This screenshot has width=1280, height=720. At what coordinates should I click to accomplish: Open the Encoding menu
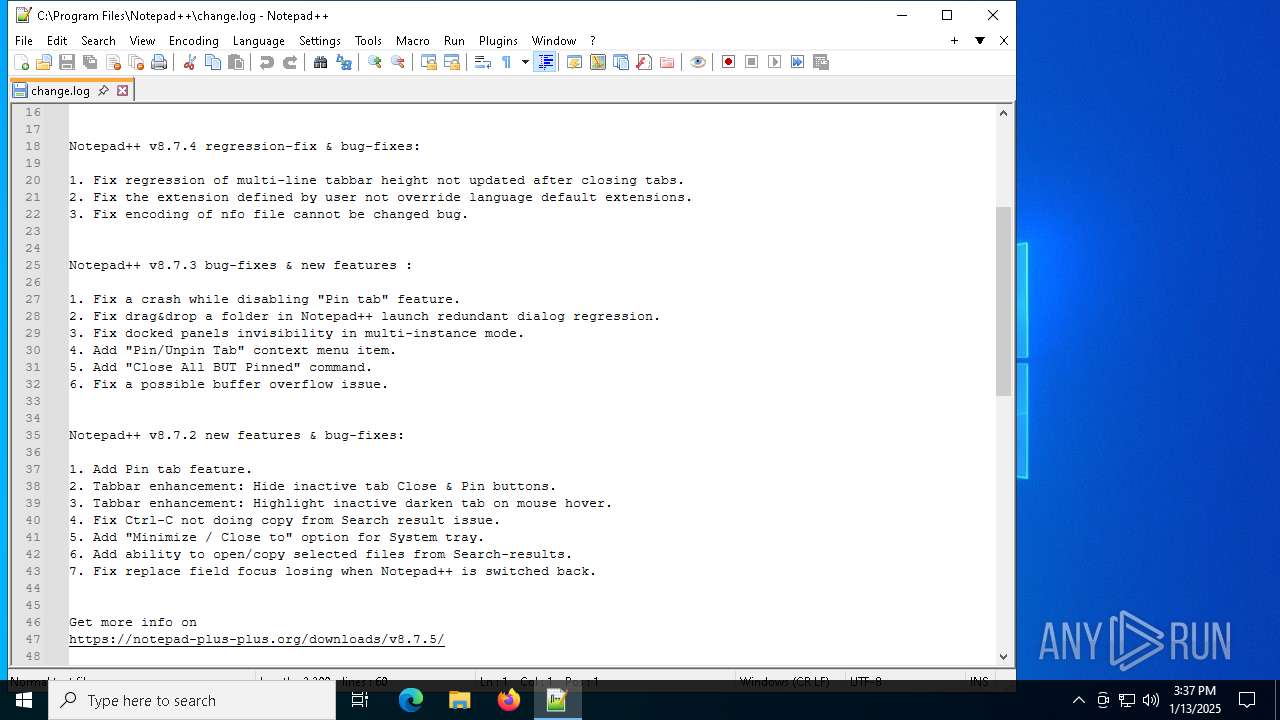coord(193,41)
